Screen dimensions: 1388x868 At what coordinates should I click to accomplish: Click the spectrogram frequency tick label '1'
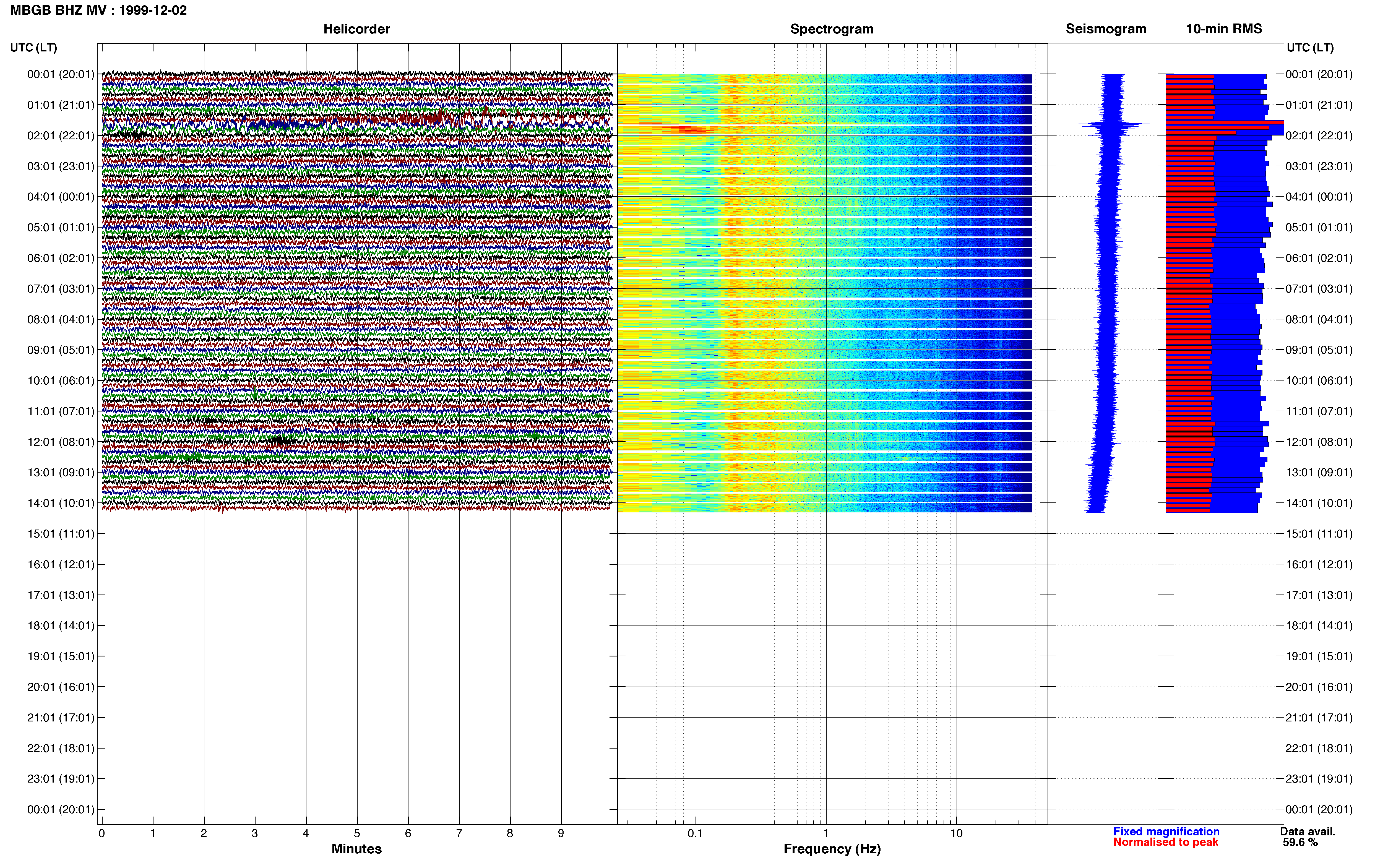coord(826,833)
